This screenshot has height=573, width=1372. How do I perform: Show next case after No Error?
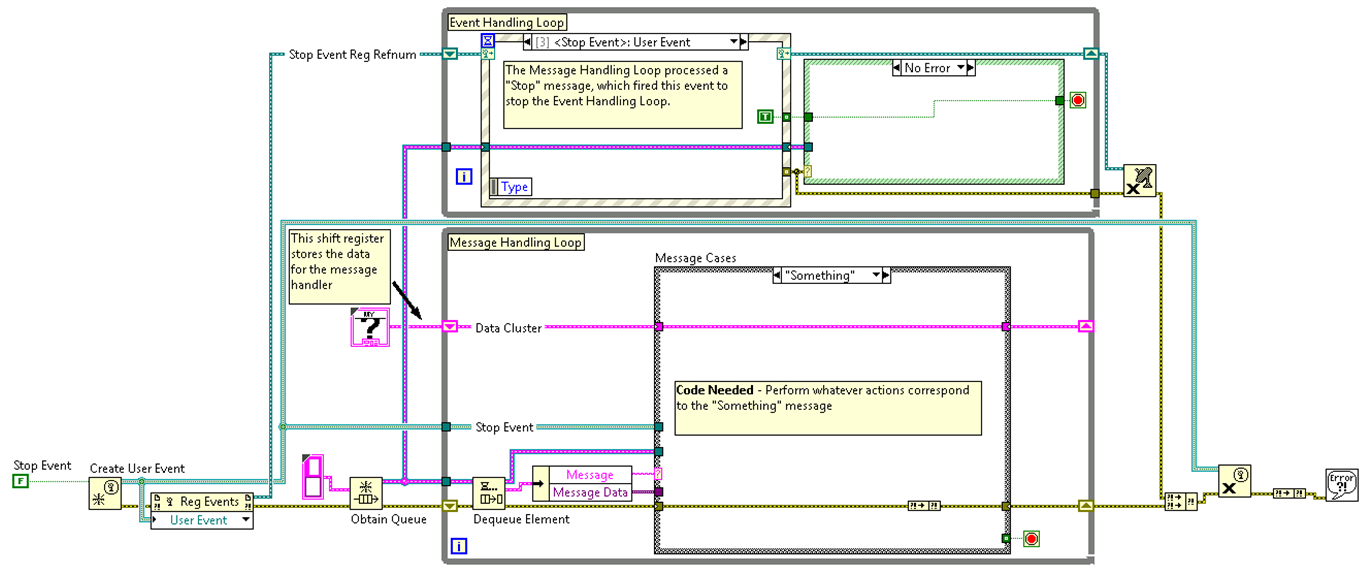point(971,68)
